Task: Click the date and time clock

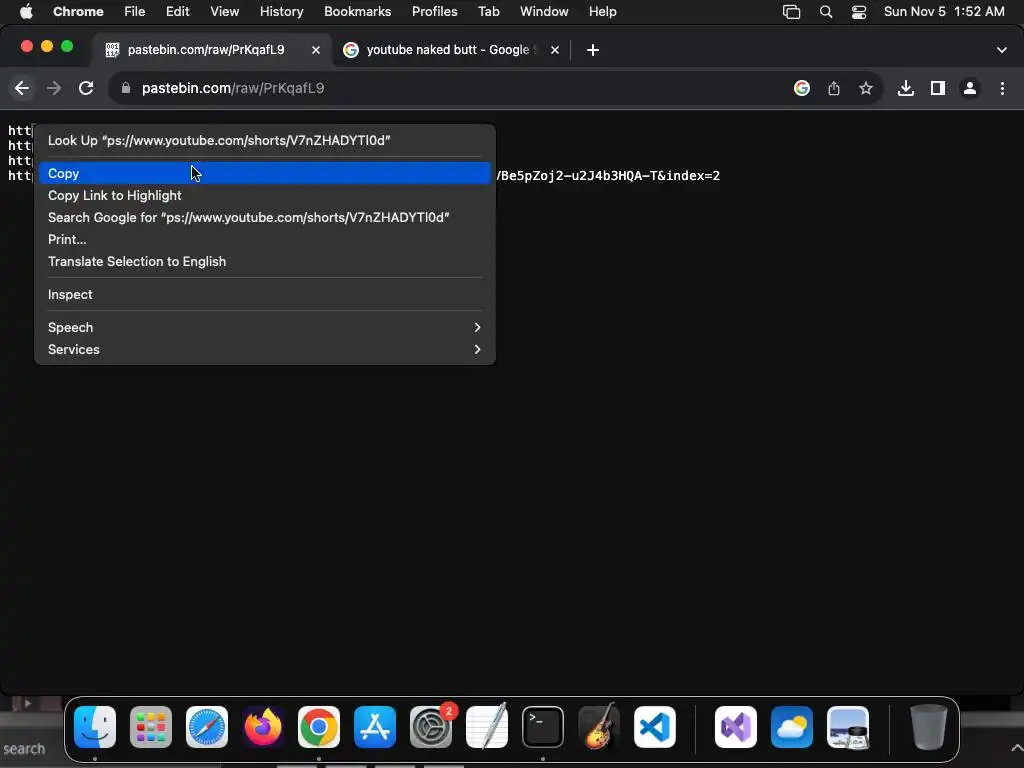Action: point(944,12)
